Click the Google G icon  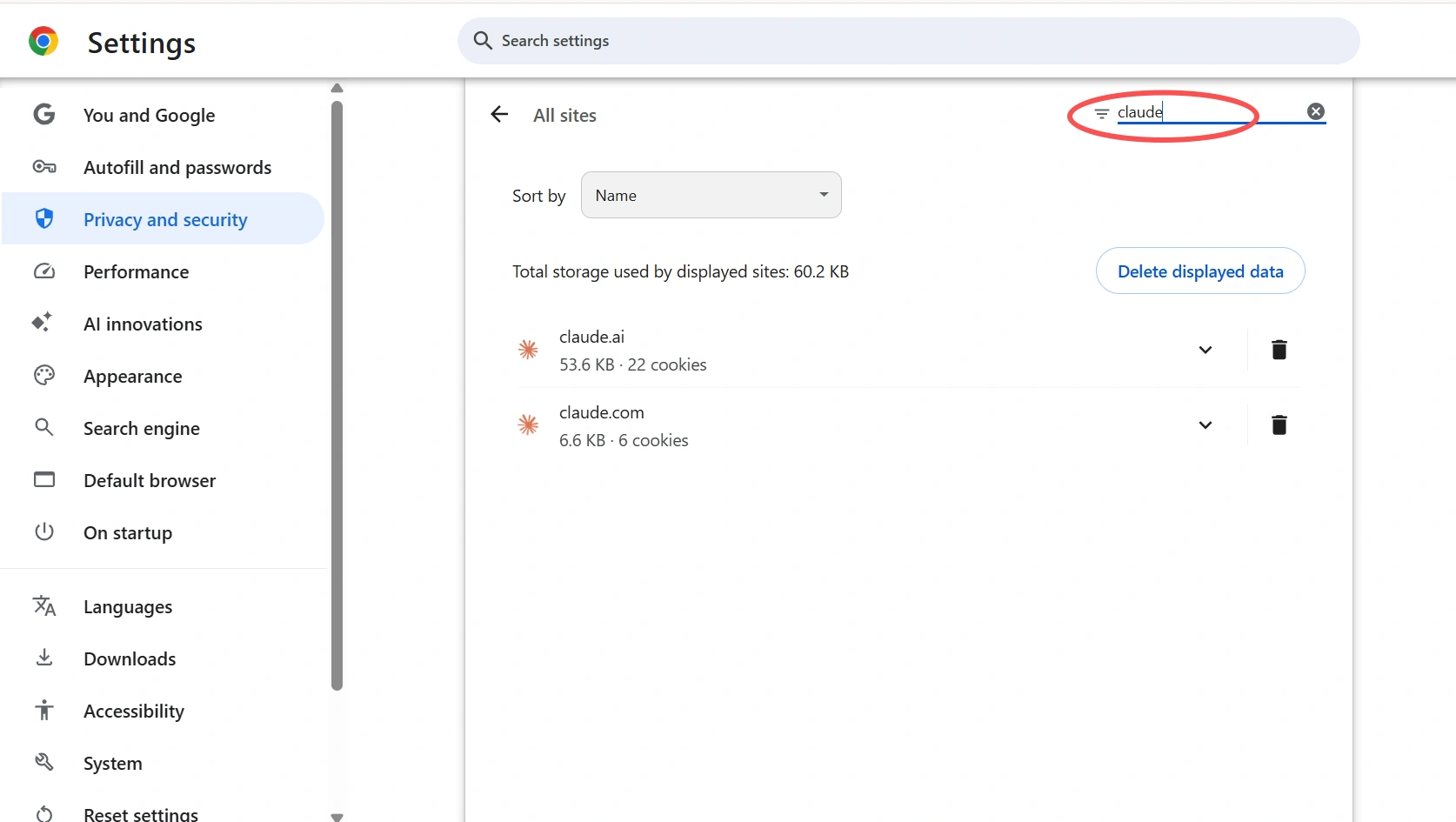click(x=44, y=114)
